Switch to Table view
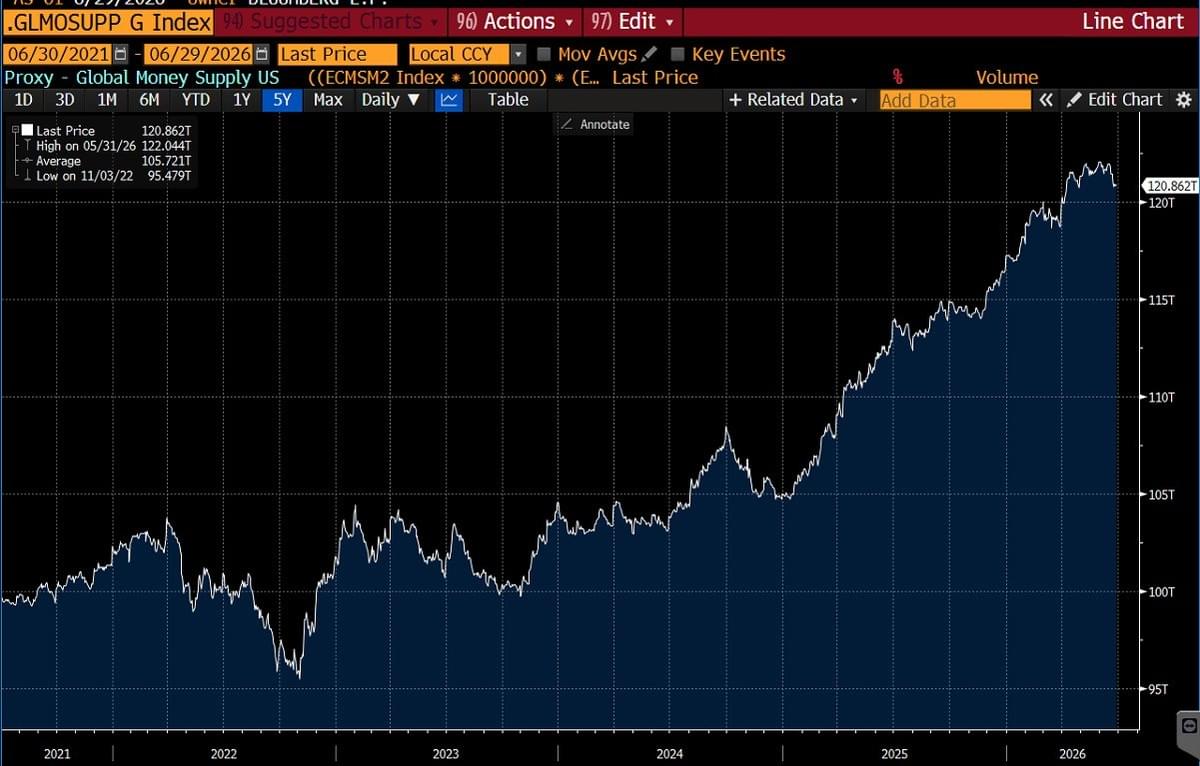The height and width of the screenshot is (766, 1200). [x=508, y=99]
